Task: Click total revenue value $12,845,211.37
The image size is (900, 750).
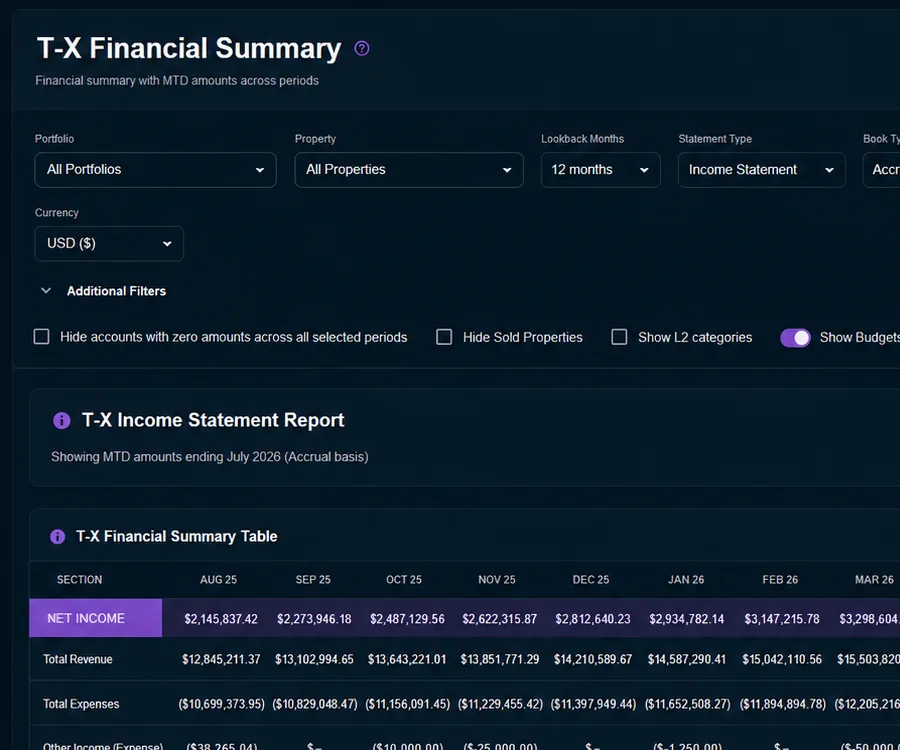Action: 221,659
